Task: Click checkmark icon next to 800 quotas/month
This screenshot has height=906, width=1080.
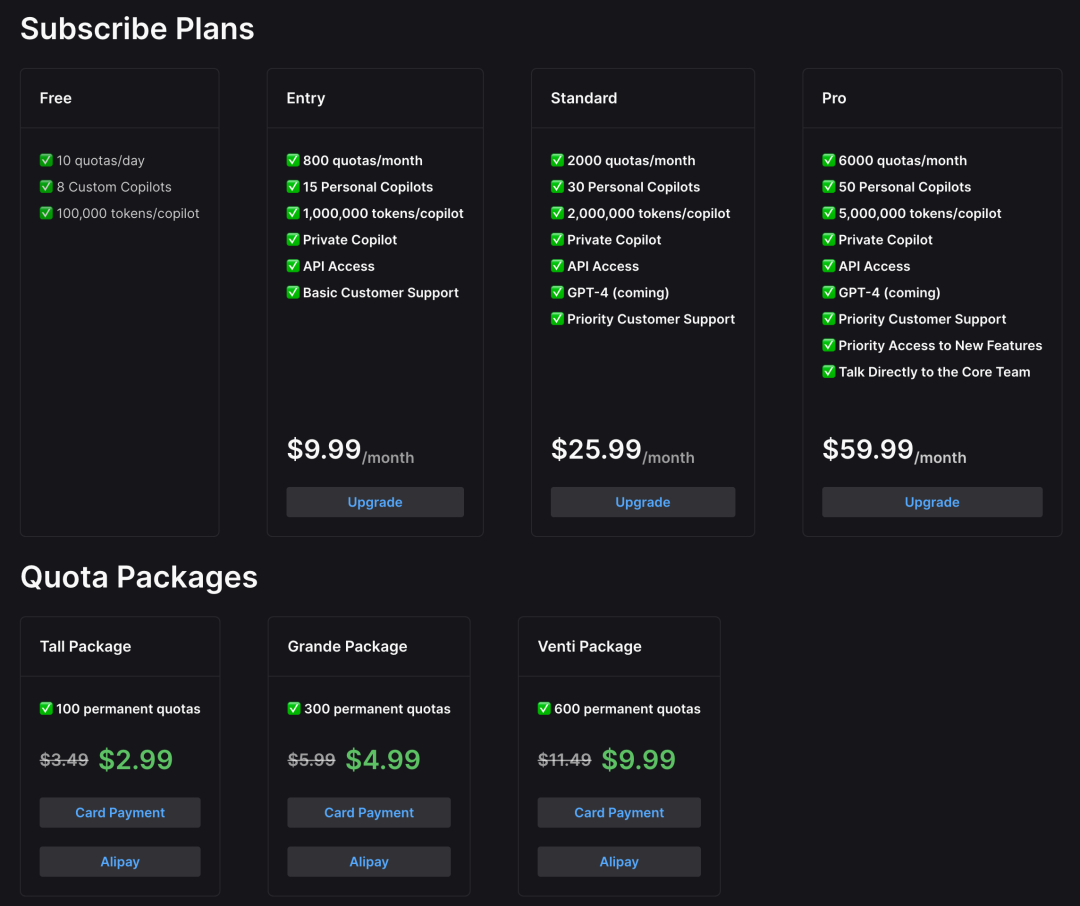Action: click(x=293, y=160)
